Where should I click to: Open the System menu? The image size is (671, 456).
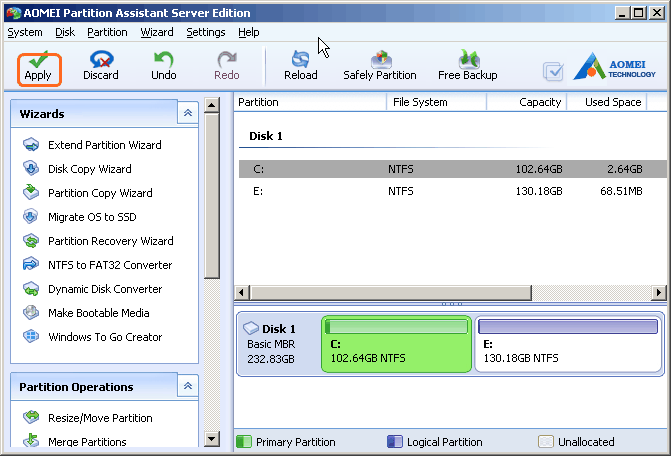[25, 33]
